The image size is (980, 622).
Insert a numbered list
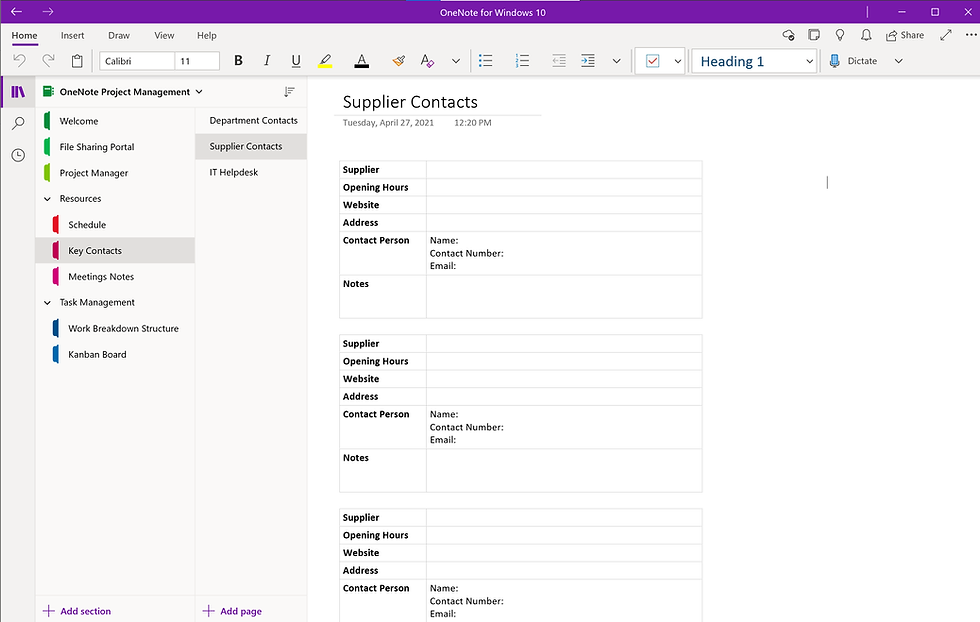click(x=522, y=61)
